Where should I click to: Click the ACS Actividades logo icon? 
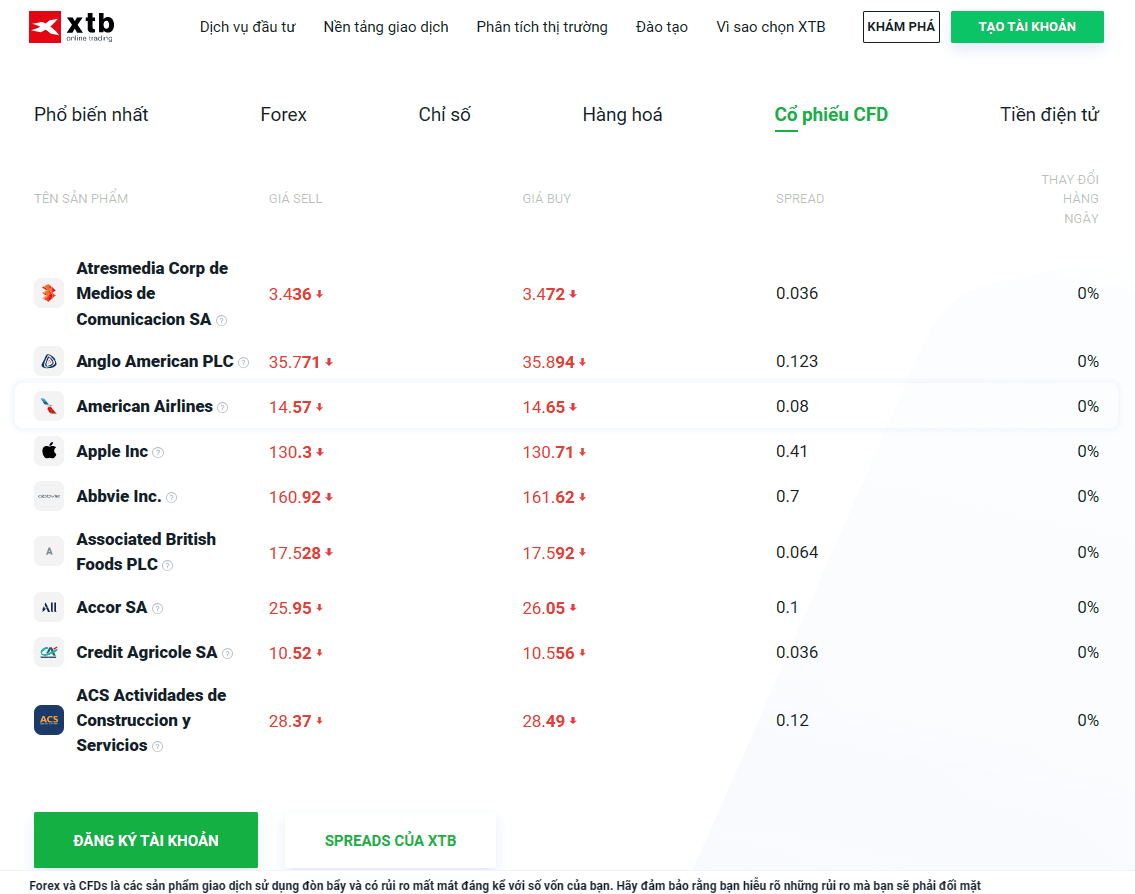pyautogui.click(x=48, y=720)
